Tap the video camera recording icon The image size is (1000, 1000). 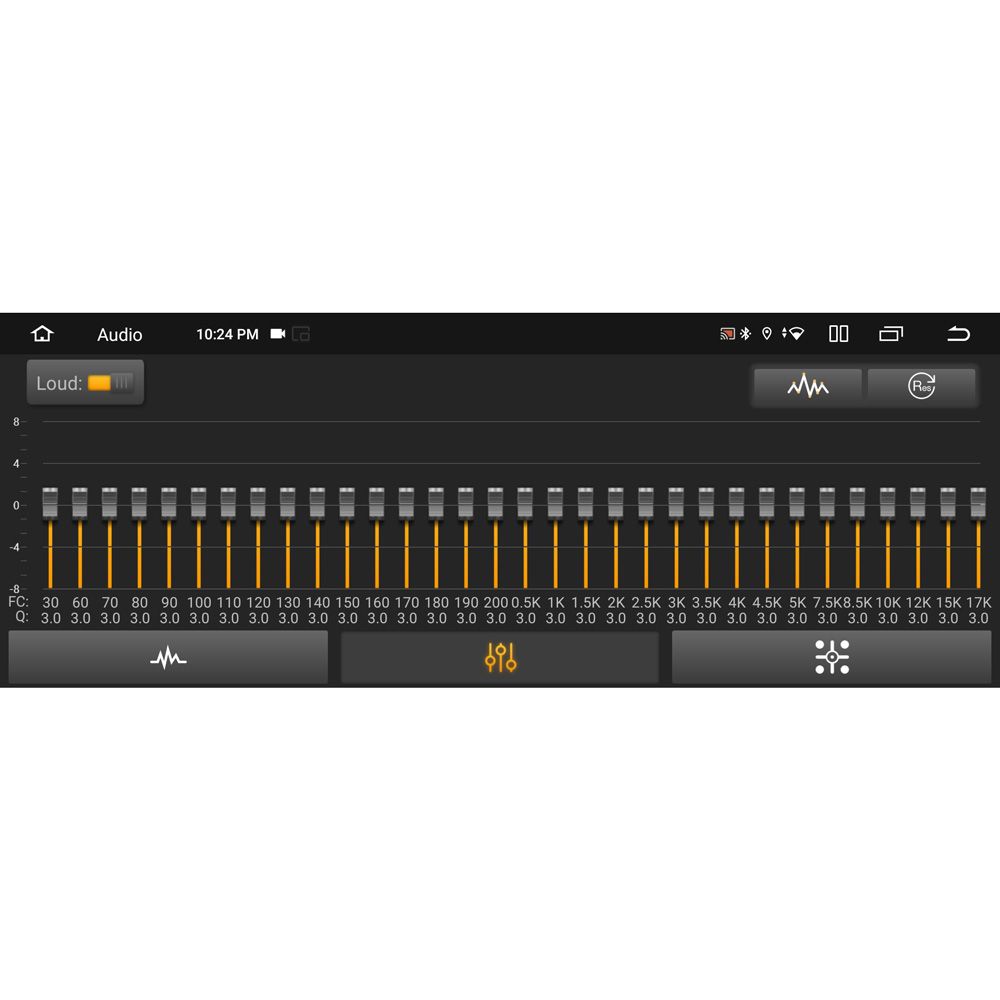[278, 334]
